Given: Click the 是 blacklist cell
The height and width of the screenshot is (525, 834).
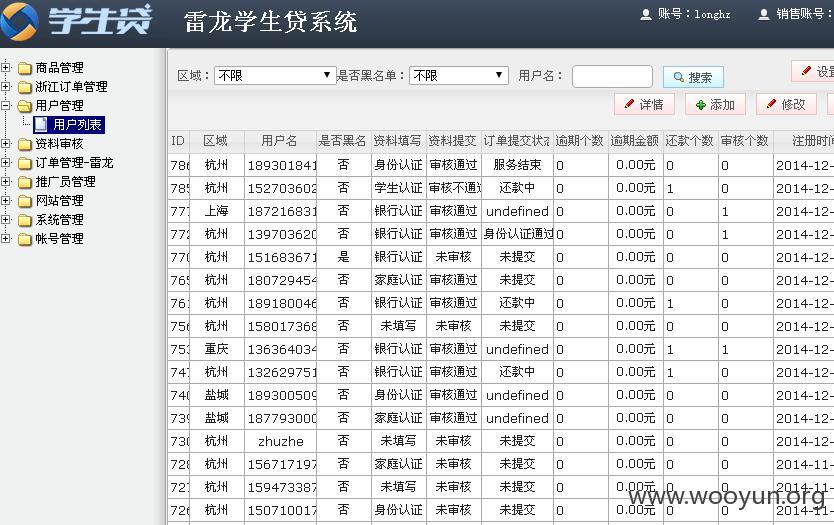Looking at the screenshot, I should pos(344,257).
